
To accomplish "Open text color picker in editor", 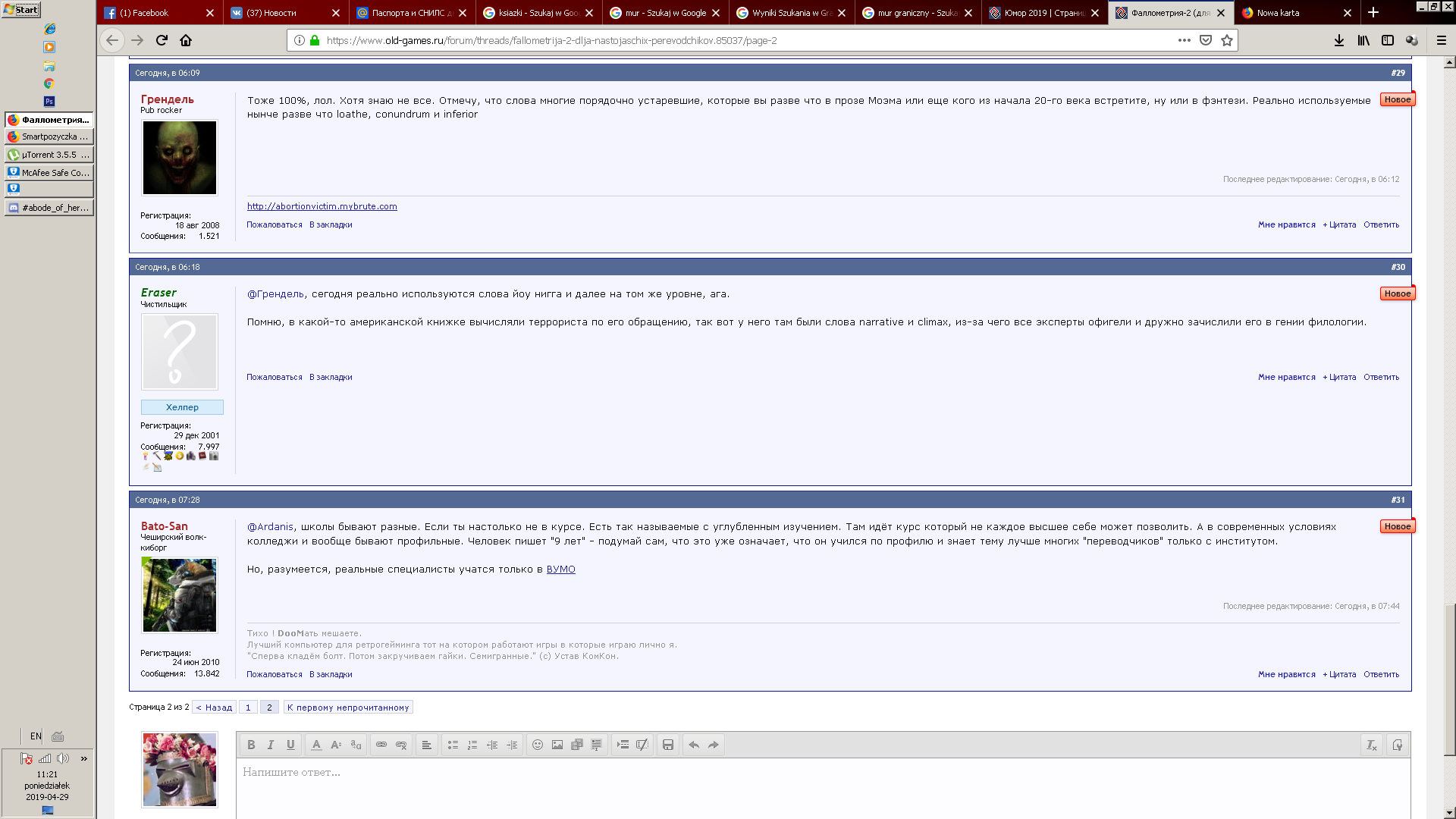I will coord(316,745).
